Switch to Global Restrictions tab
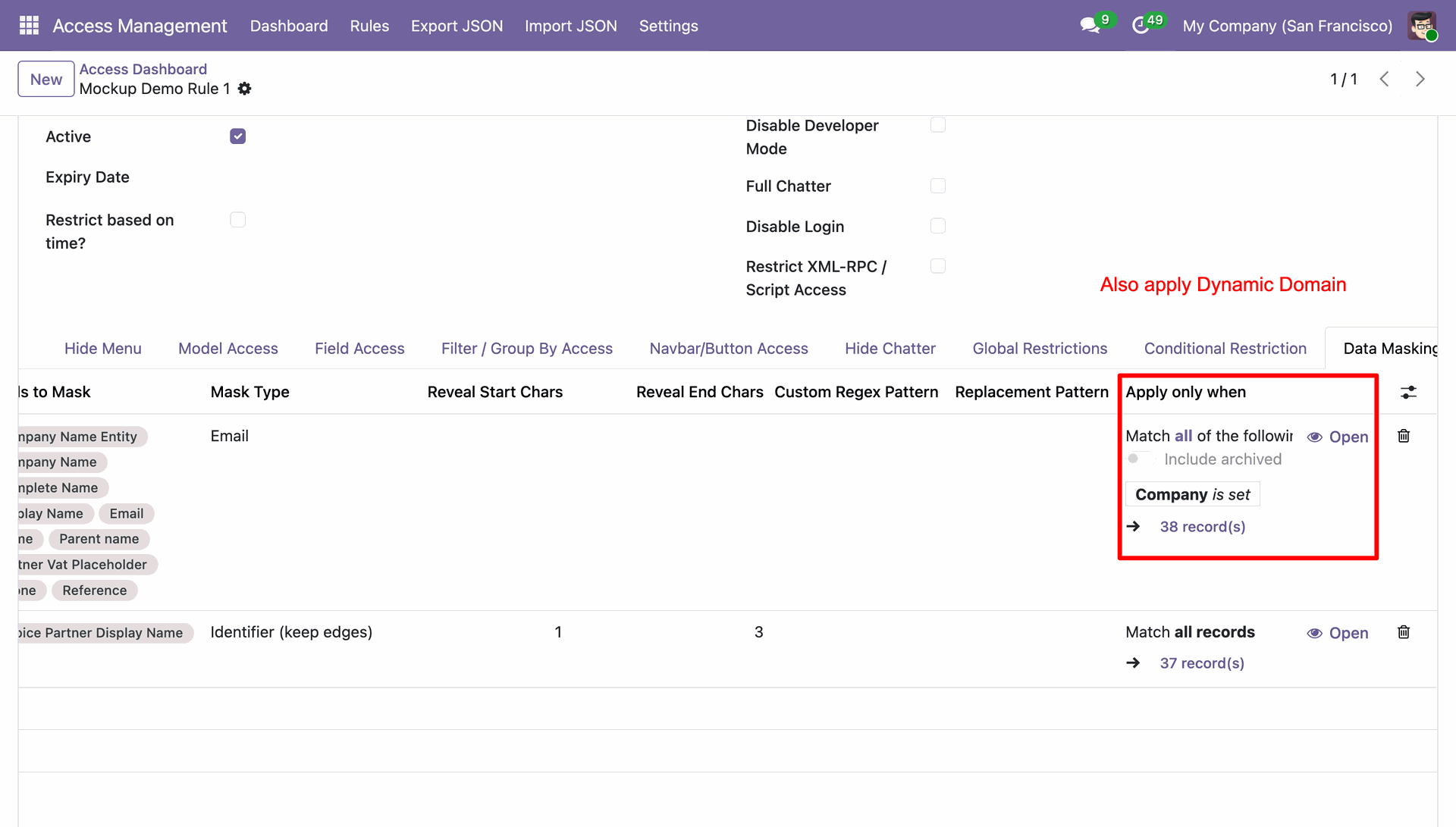This screenshot has height=827, width=1456. 1040,349
